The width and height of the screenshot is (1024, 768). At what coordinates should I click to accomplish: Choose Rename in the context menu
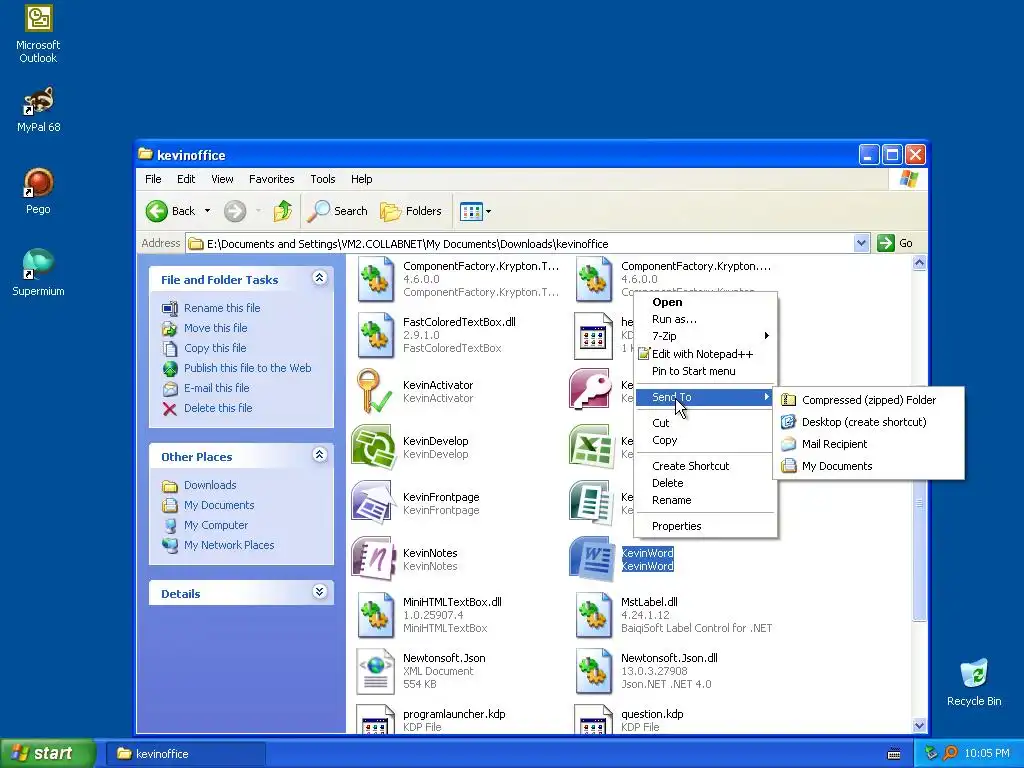706,500
